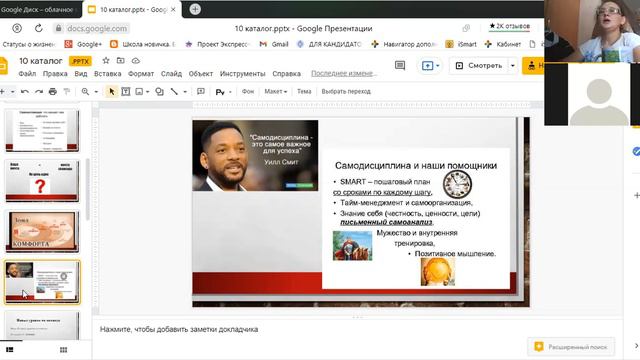Click the 10 каталог document title

(x=40, y=61)
